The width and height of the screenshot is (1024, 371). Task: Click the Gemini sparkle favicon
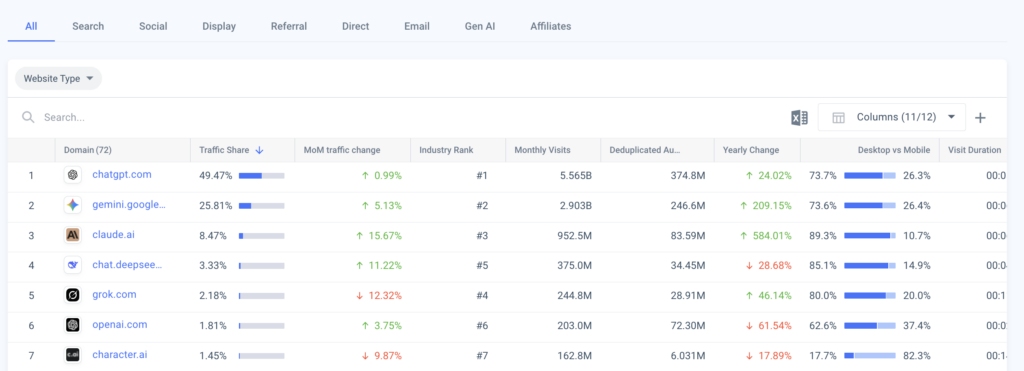(72, 205)
